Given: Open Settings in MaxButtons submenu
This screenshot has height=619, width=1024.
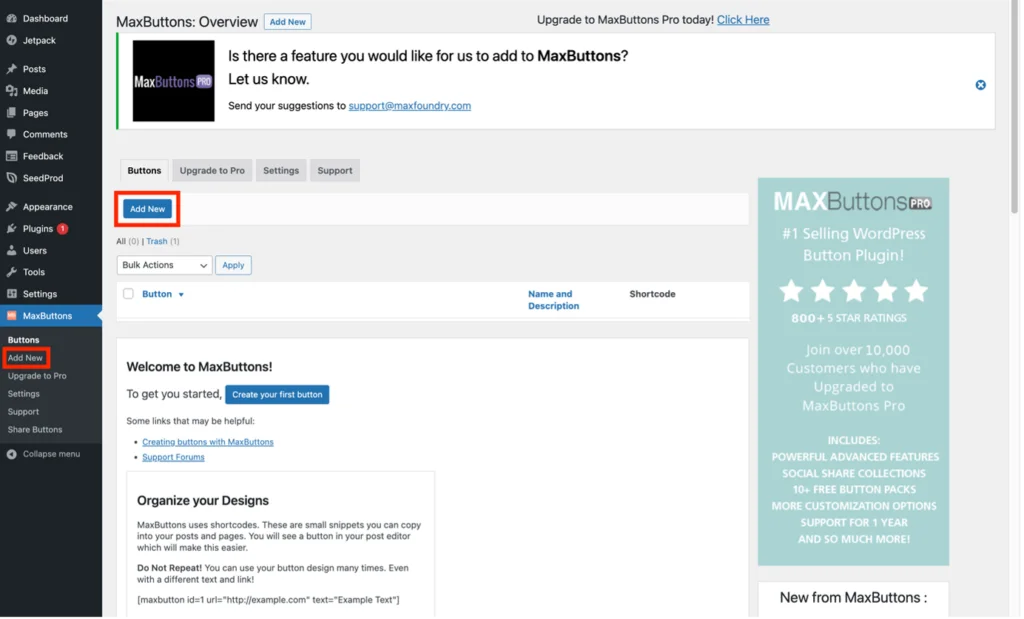Looking at the screenshot, I should click(24, 394).
